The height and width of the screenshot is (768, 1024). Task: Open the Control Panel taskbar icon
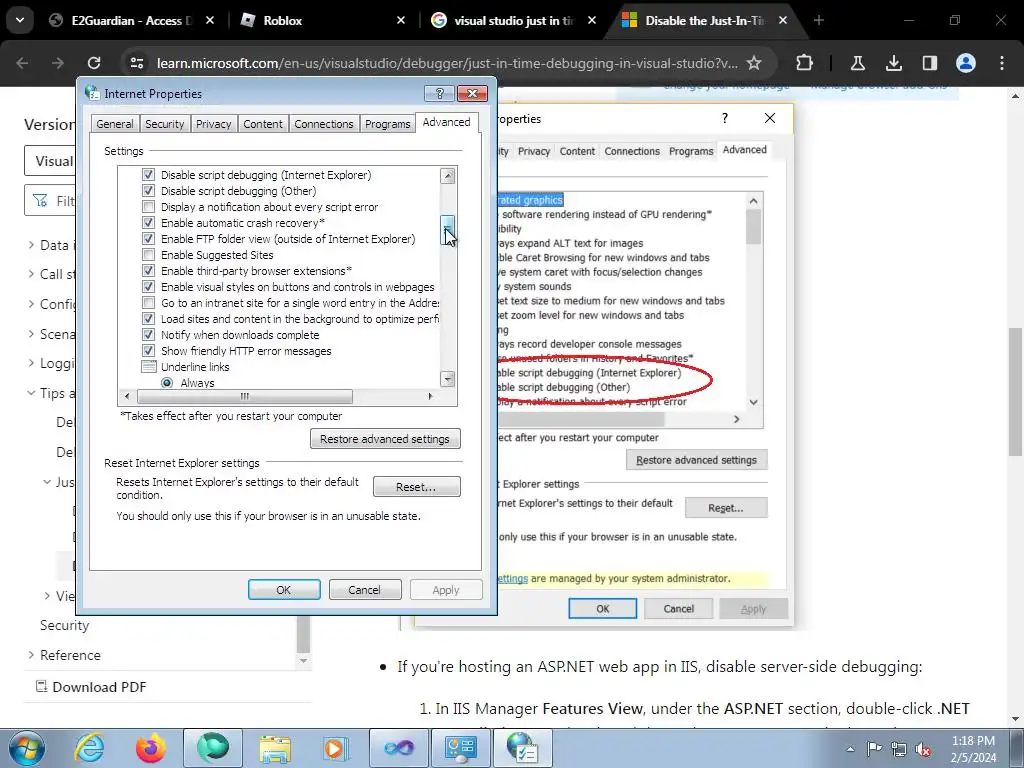pos(460,748)
